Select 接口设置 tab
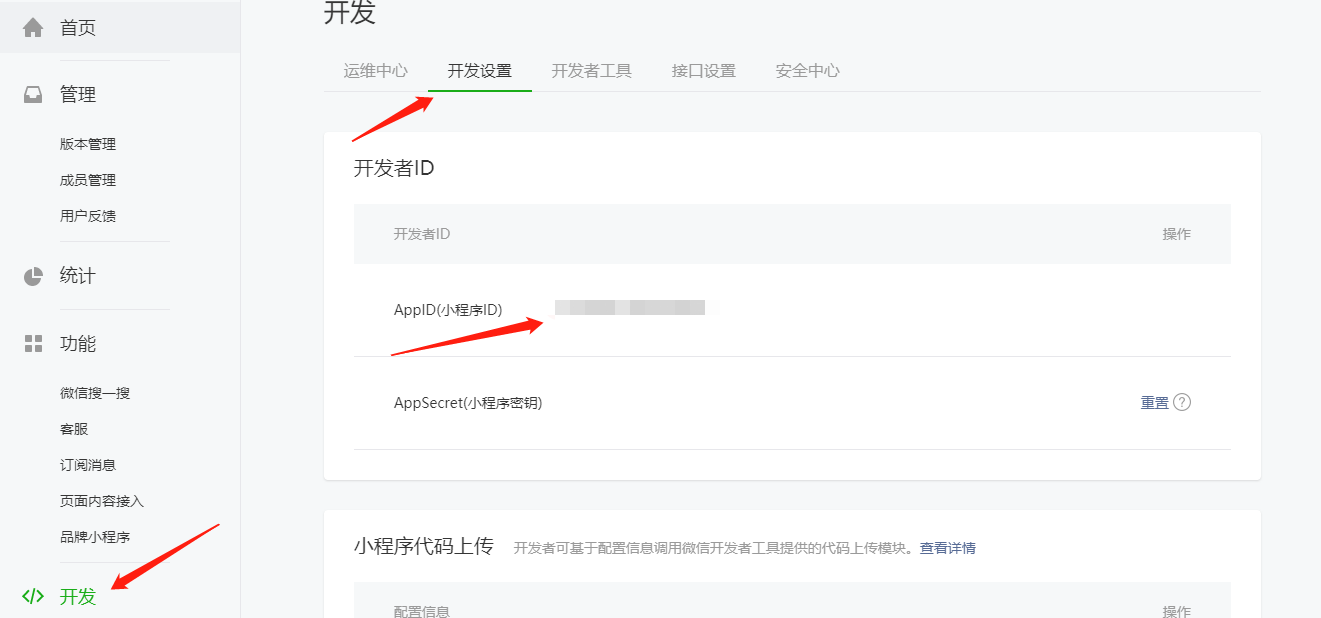1321x618 pixels. coord(703,70)
